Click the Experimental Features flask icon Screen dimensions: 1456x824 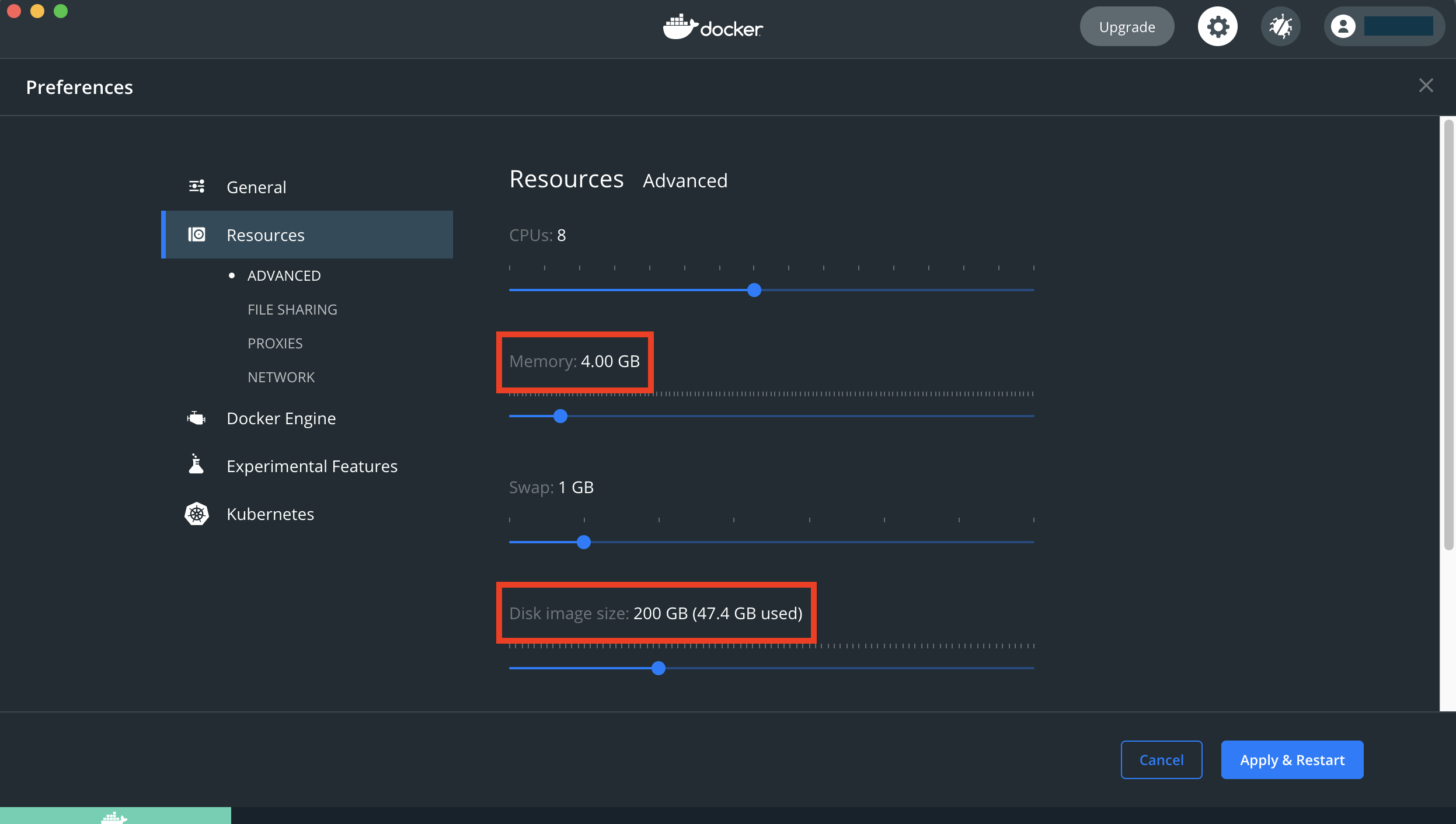(196, 465)
